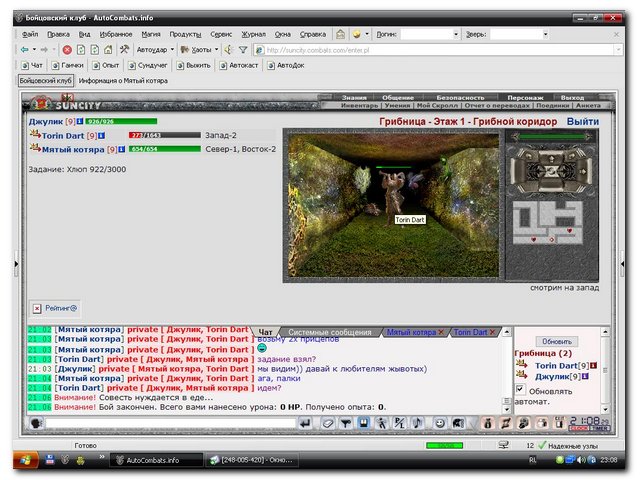
Task: Click the crossed hammers settings icon
Action: [124, 50]
